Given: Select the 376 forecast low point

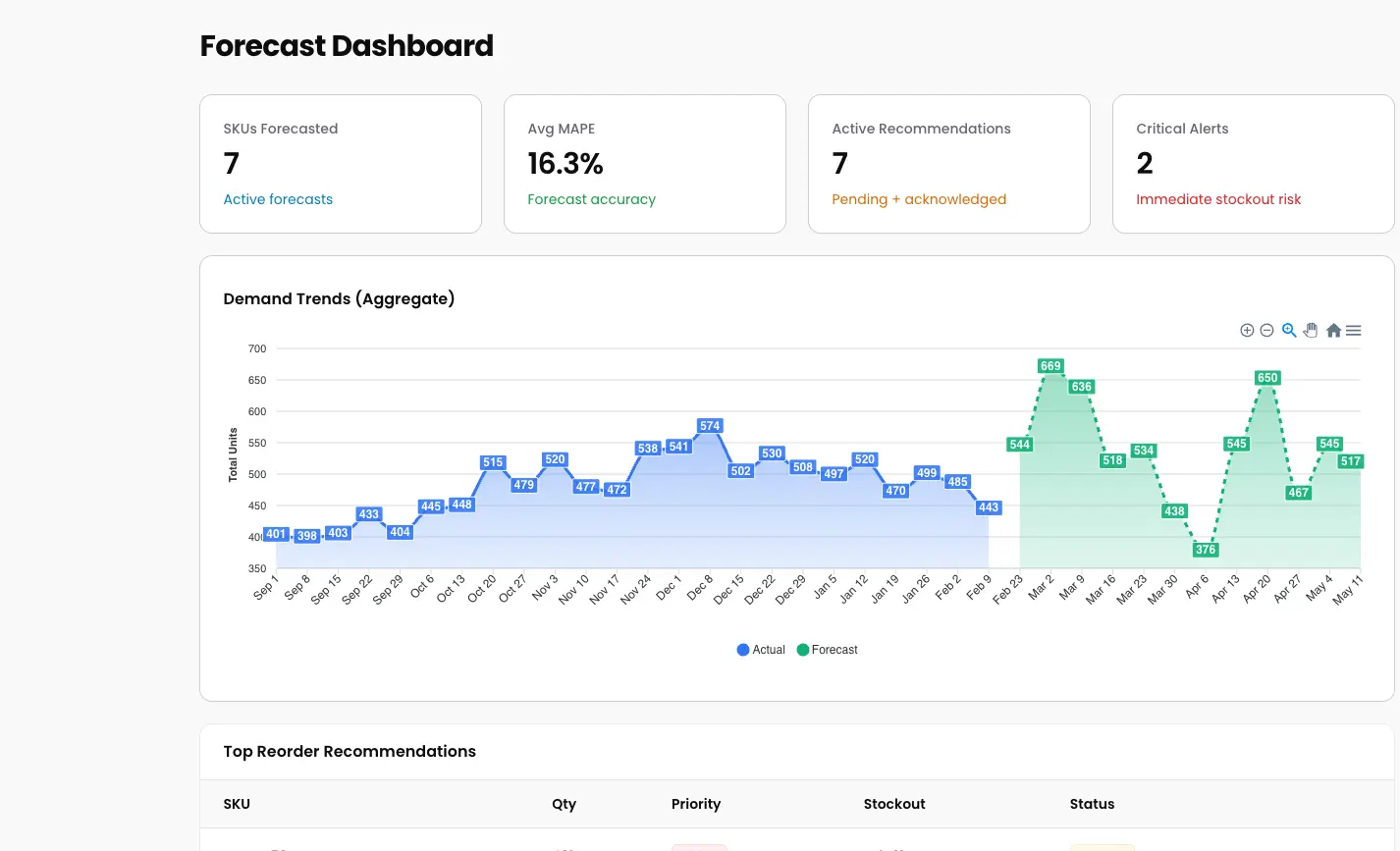Looking at the screenshot, I should pos(1206,550).
